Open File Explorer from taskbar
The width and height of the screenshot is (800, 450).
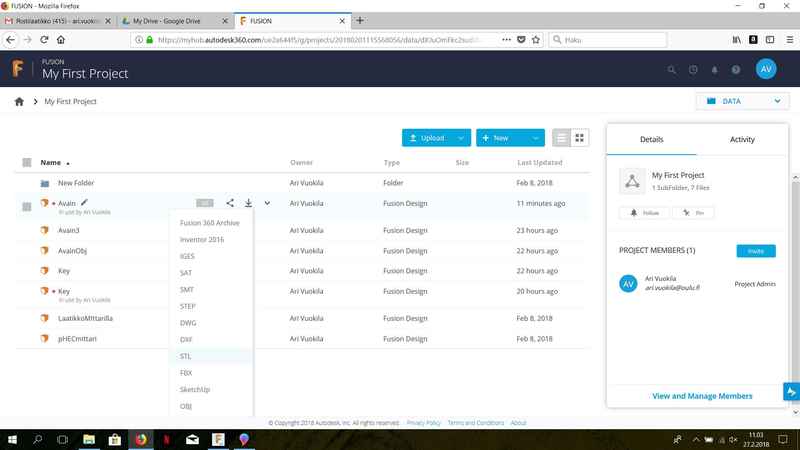(89, 439)
